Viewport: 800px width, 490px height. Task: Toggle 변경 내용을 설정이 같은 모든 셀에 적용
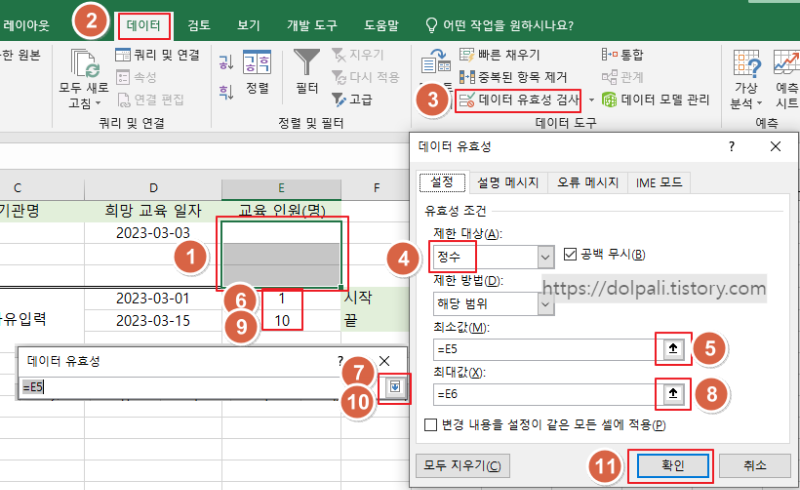[431, 425]
